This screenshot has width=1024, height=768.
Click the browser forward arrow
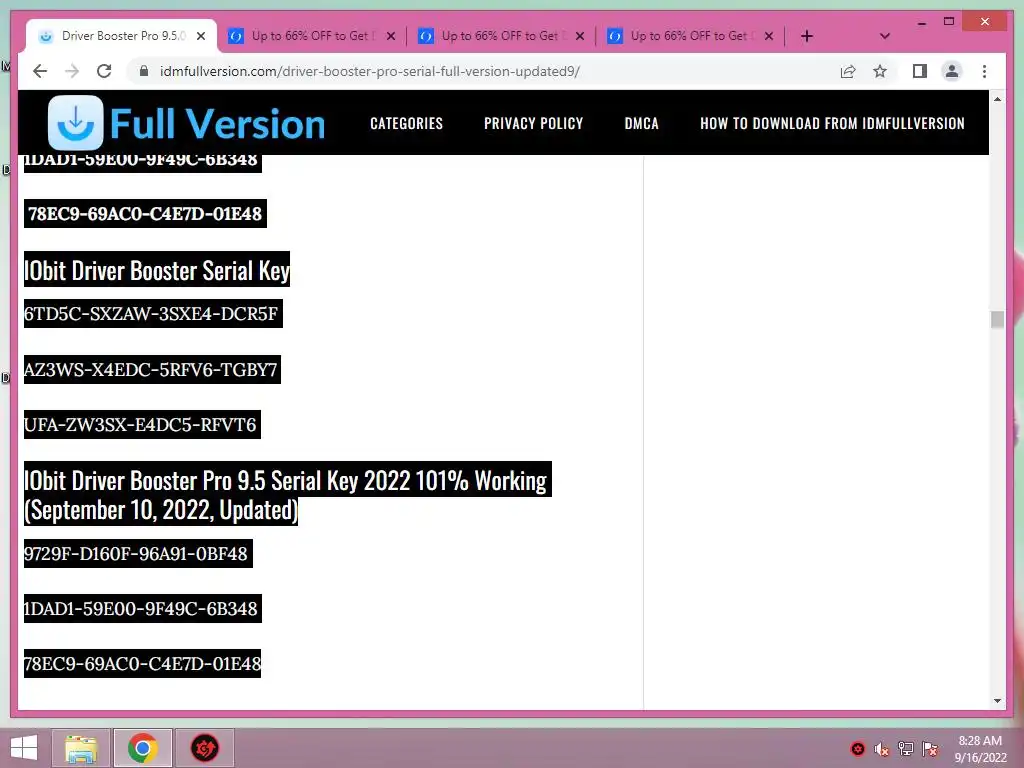72,71
